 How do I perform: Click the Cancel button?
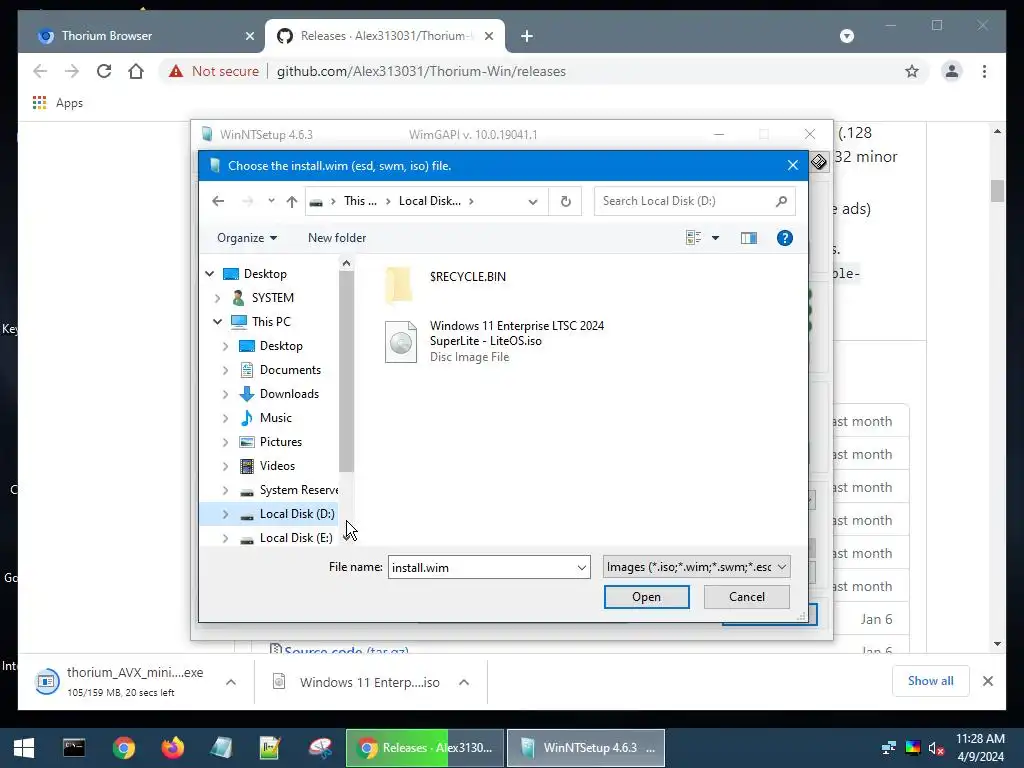746,597
